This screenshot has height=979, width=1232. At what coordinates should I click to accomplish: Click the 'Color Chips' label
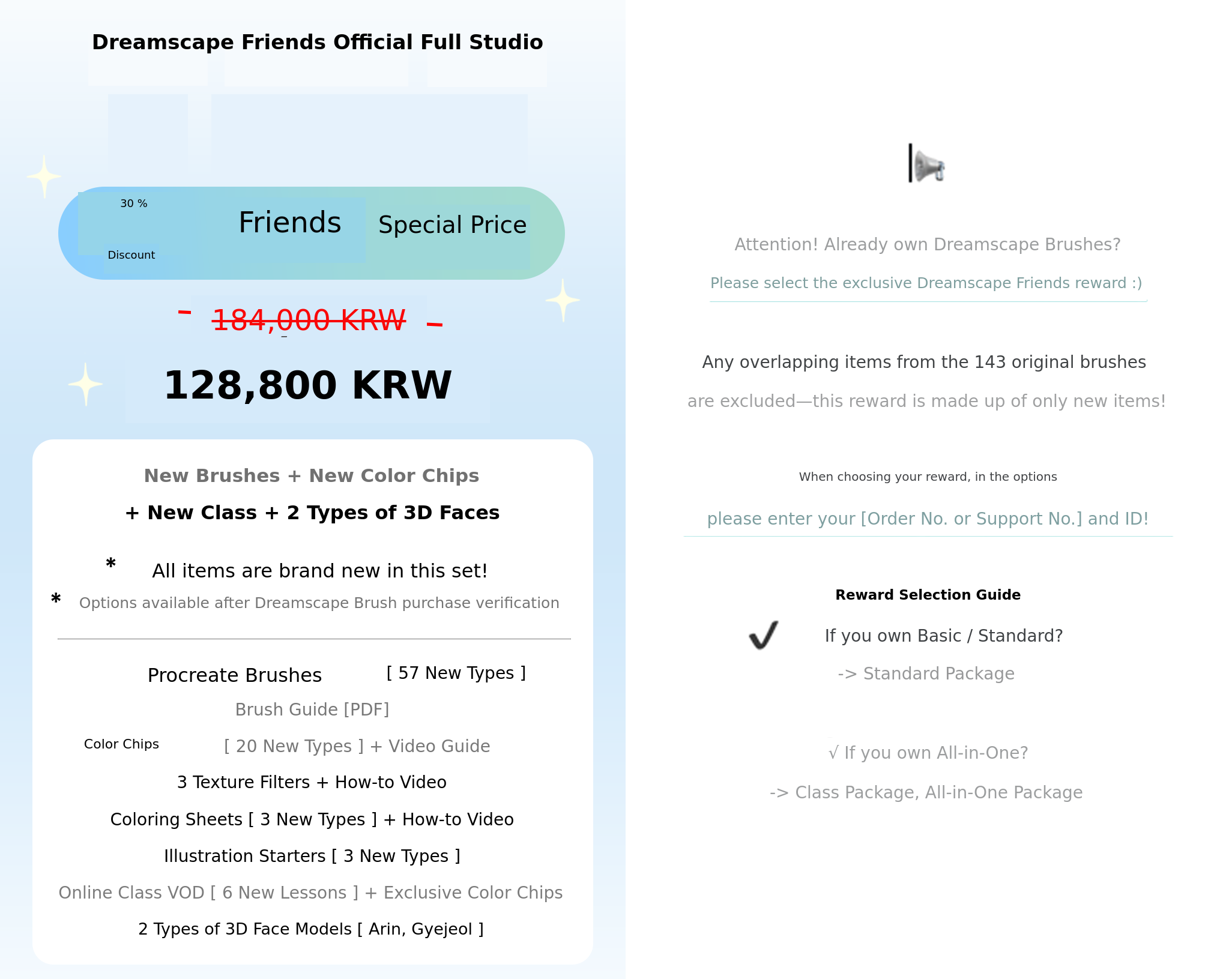point(121,744)
